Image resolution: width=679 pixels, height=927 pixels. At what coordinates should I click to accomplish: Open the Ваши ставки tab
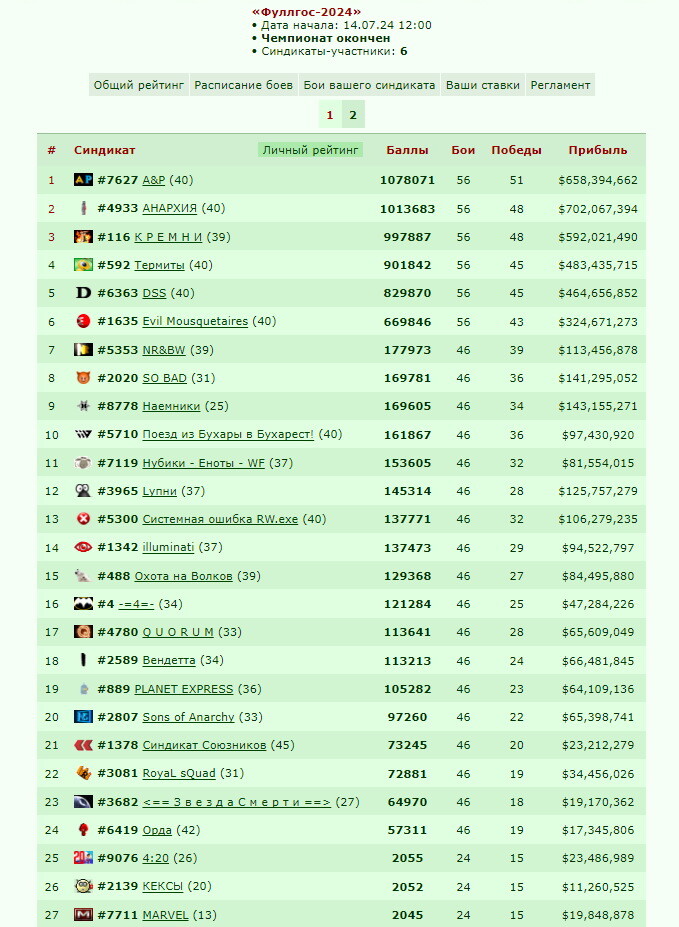pyautogui.click(x=483, y=85)
